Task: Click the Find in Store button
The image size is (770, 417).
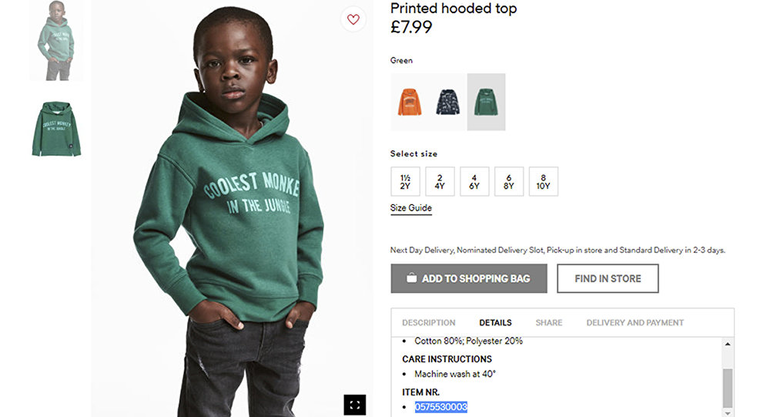Action: click(x=607, y=278)
